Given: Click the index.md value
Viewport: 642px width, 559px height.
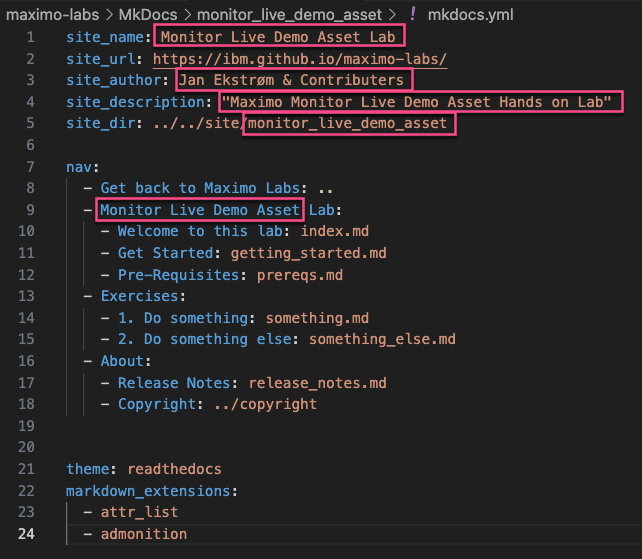Looking at the screenshot, I should (335, 231).
